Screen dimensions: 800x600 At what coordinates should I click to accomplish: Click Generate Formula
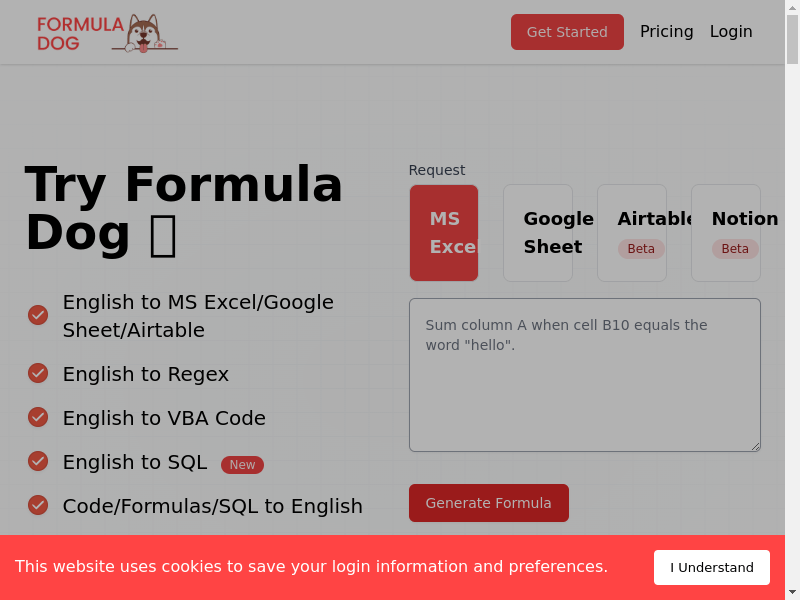pos(489,503)
